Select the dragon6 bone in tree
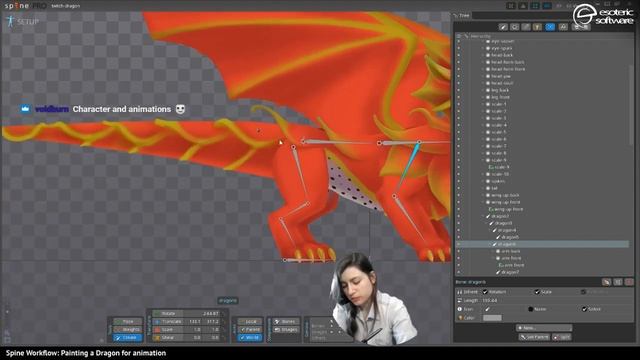The height and width of the screenshot is (360, 640). coord(507,244)
